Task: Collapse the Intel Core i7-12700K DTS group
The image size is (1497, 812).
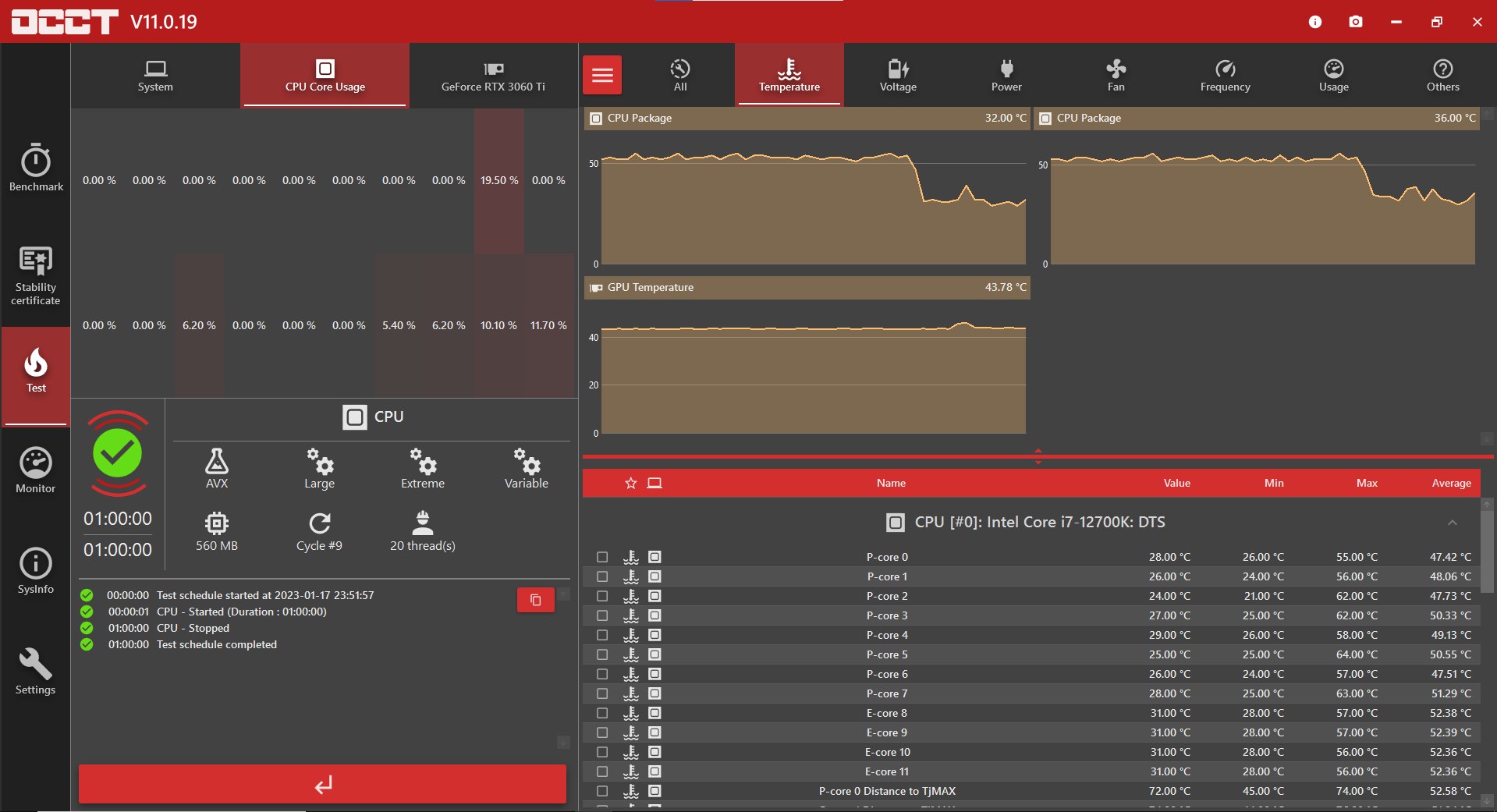Action: [x=1453, y=522]
